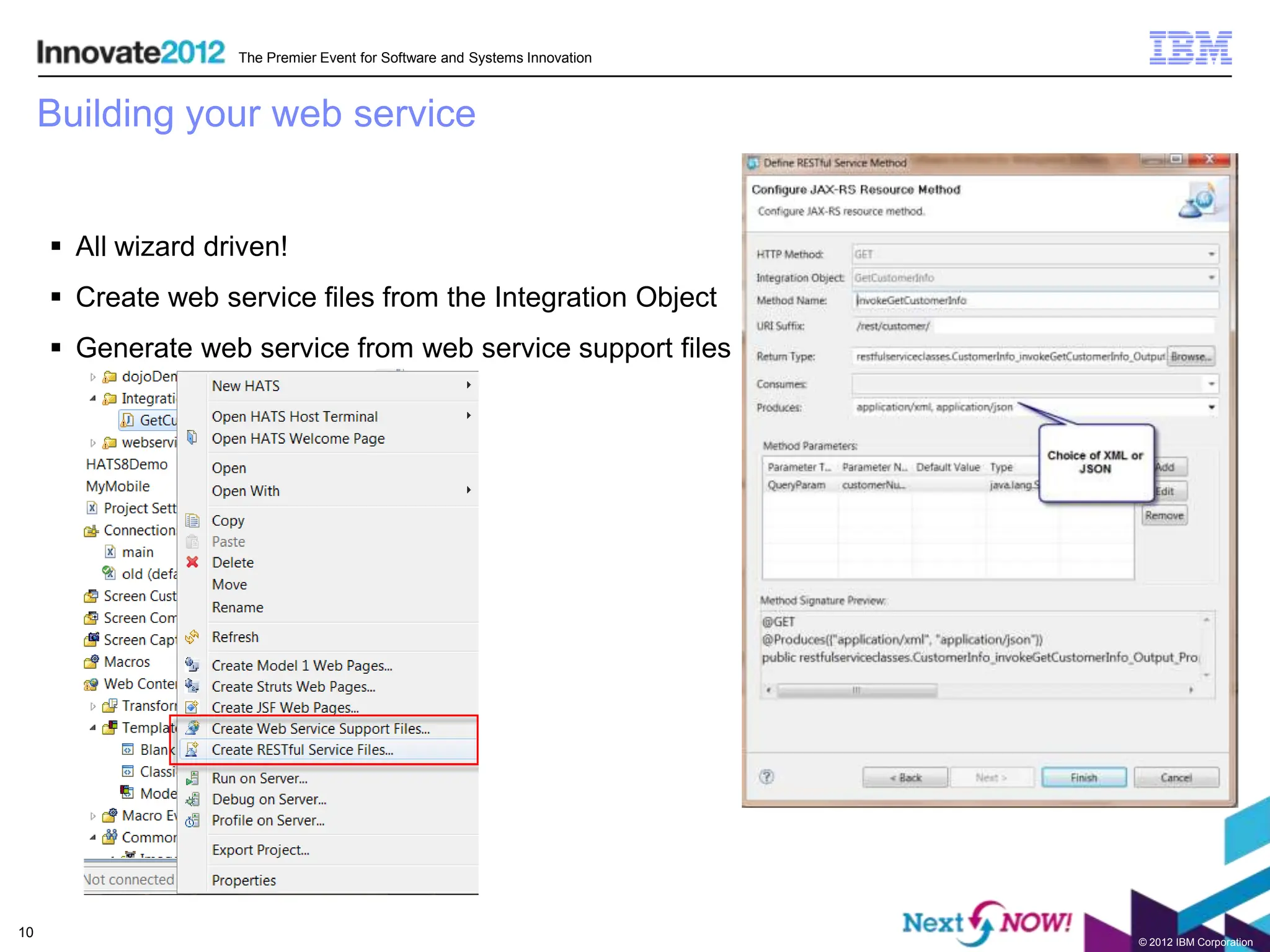Click the help question mark icon in dialog
1270x952 pixels.
pyautogui.click(x=767, y=777)
